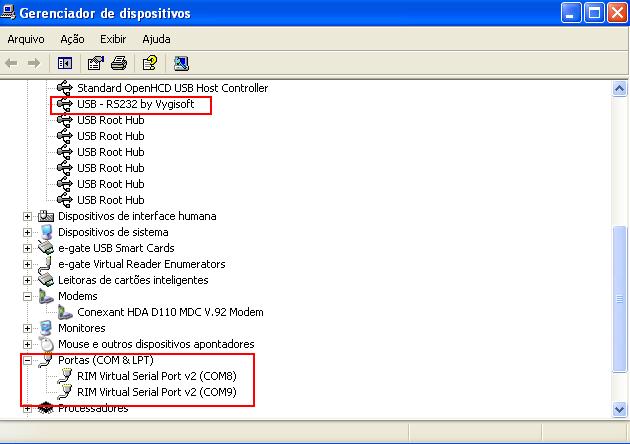Image resolution: width=630 pixels, height=444 pixels.
Task: Open the Arquivo menu
Action: click(26, 39)
